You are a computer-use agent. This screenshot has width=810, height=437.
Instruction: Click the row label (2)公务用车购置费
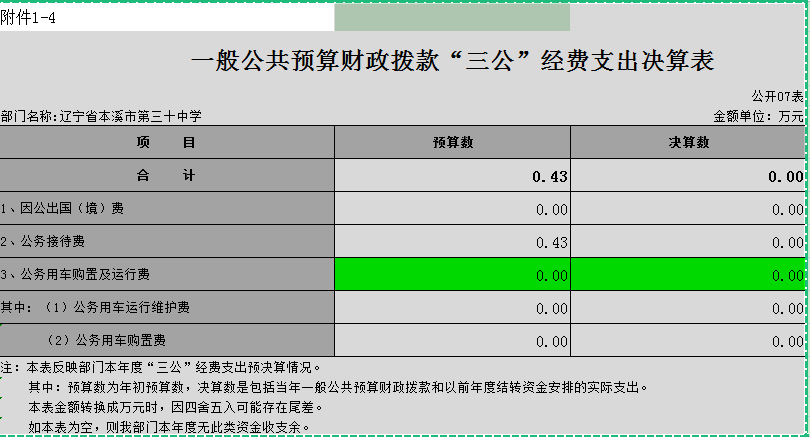(x=167, y=340)
